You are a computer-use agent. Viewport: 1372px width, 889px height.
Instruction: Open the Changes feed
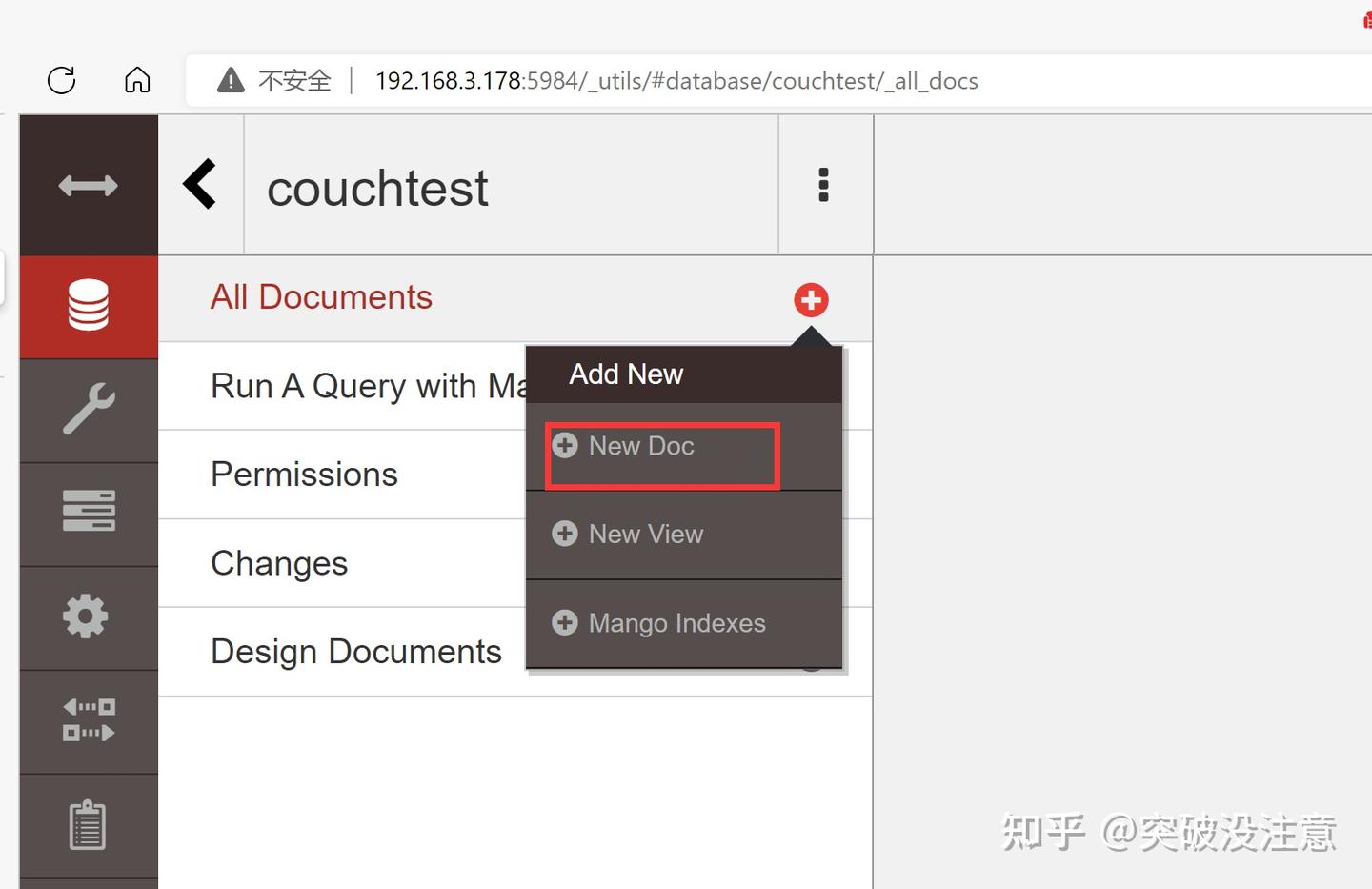pos(278,562)
